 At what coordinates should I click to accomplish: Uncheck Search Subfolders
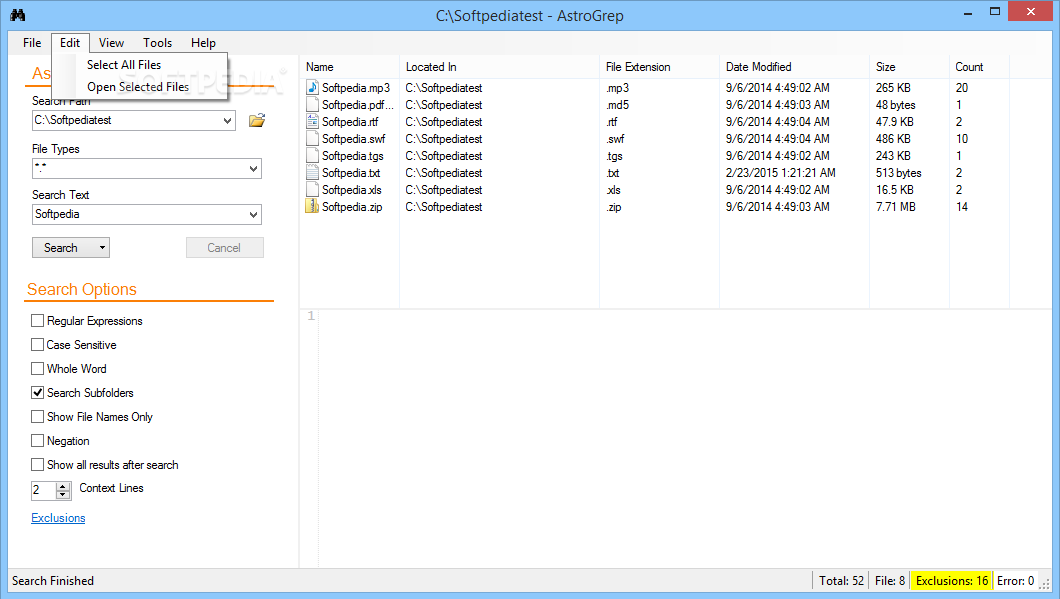coord(38,393)
